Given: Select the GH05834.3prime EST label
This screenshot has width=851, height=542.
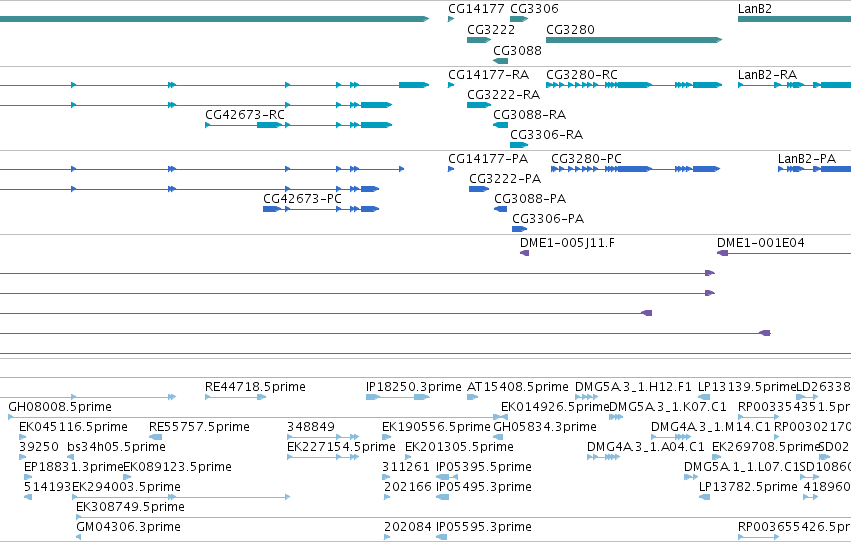Looking at the screenshot, I should coord(545,427).
